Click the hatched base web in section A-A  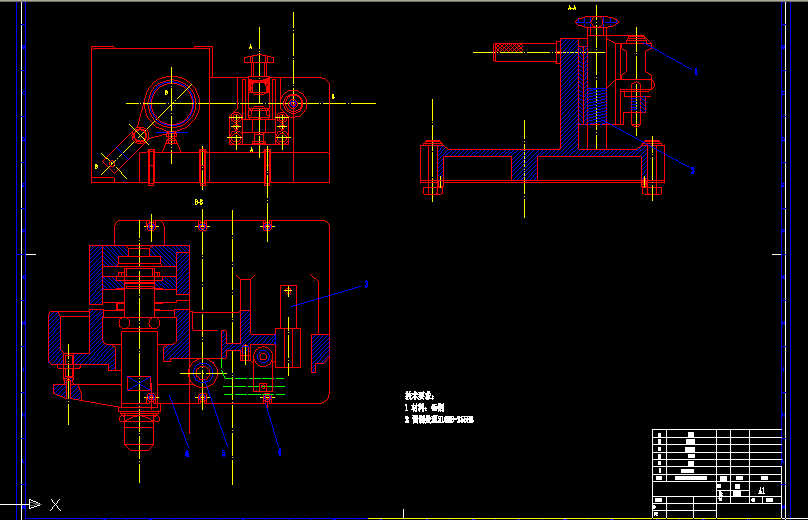pyautogui.click(x=525, y=166)
